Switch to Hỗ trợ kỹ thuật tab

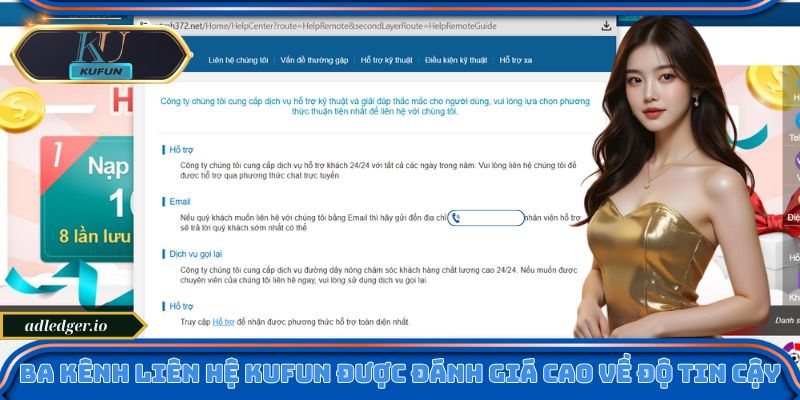tap(386, 60)
